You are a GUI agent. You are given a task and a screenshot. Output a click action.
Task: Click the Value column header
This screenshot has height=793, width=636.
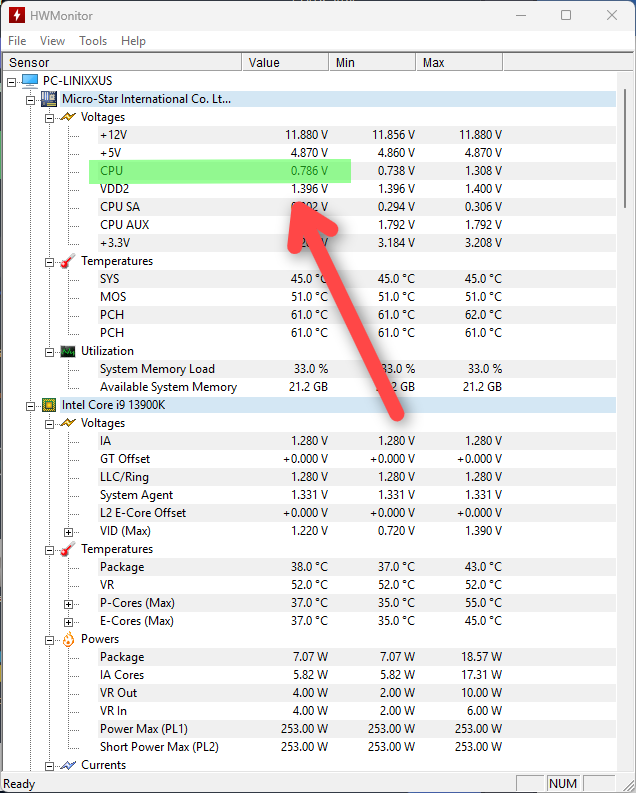click(285, 62)
